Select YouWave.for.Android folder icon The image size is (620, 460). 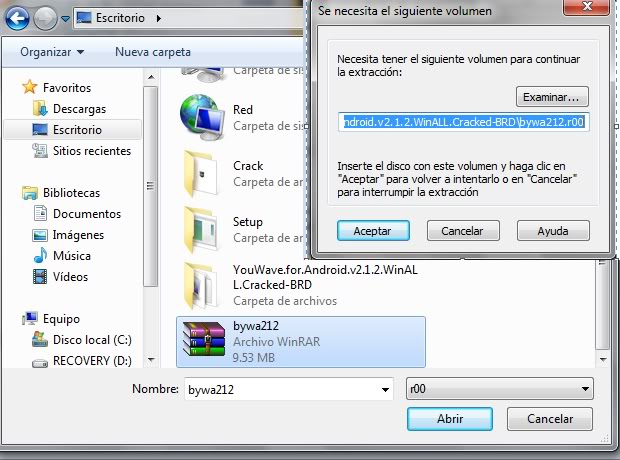201,286
